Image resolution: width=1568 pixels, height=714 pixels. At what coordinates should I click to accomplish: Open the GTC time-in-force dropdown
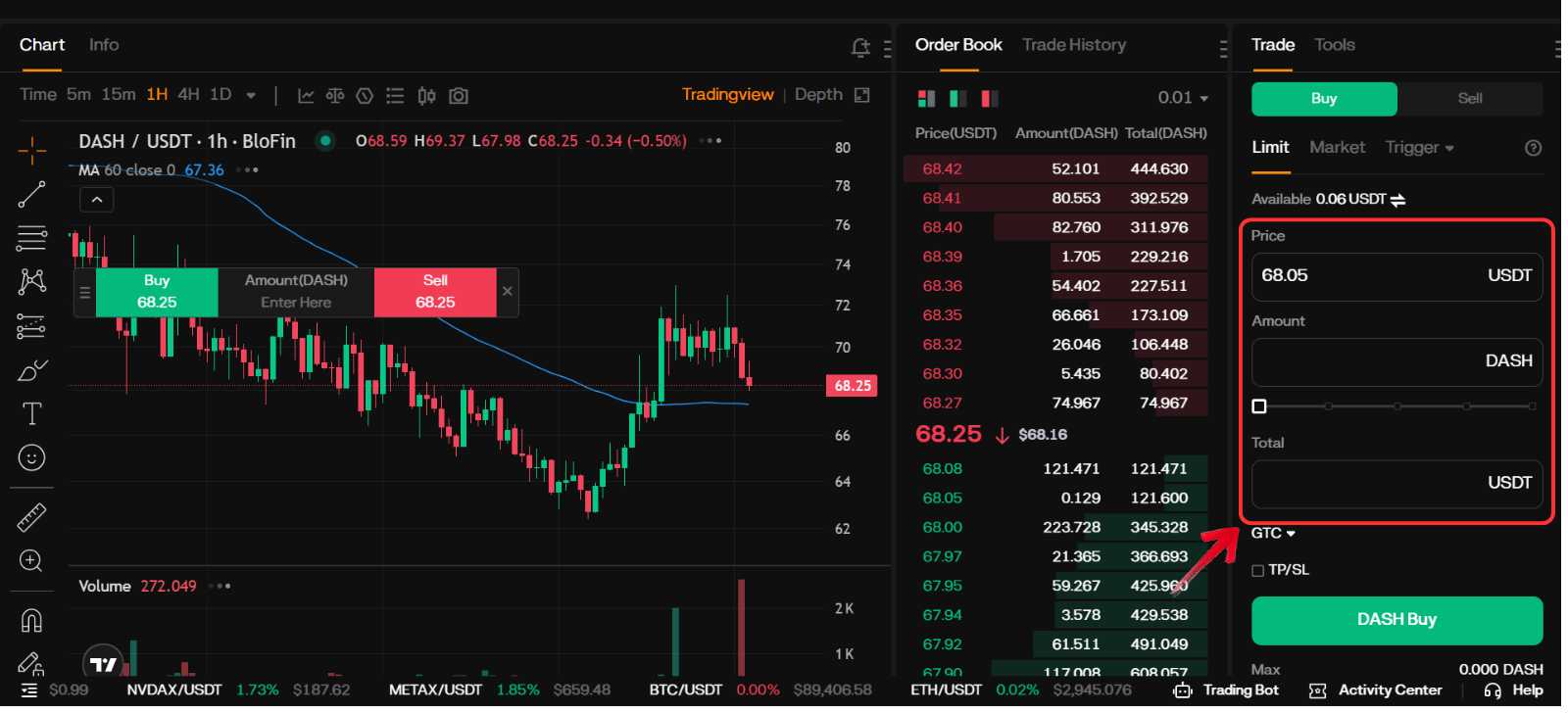coord(1273,534)
